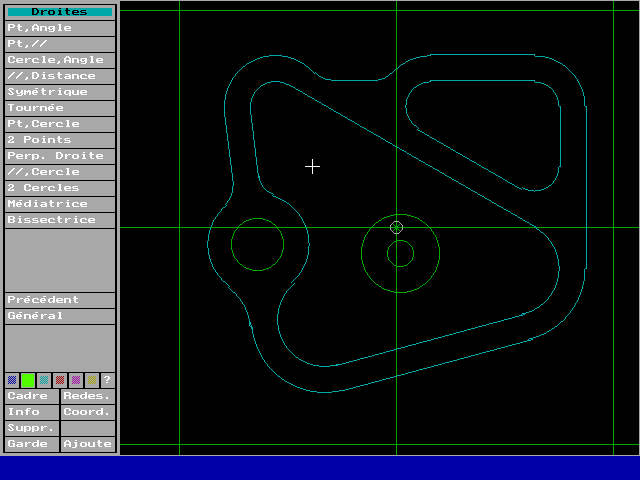Select the blue color swatch

12,380
